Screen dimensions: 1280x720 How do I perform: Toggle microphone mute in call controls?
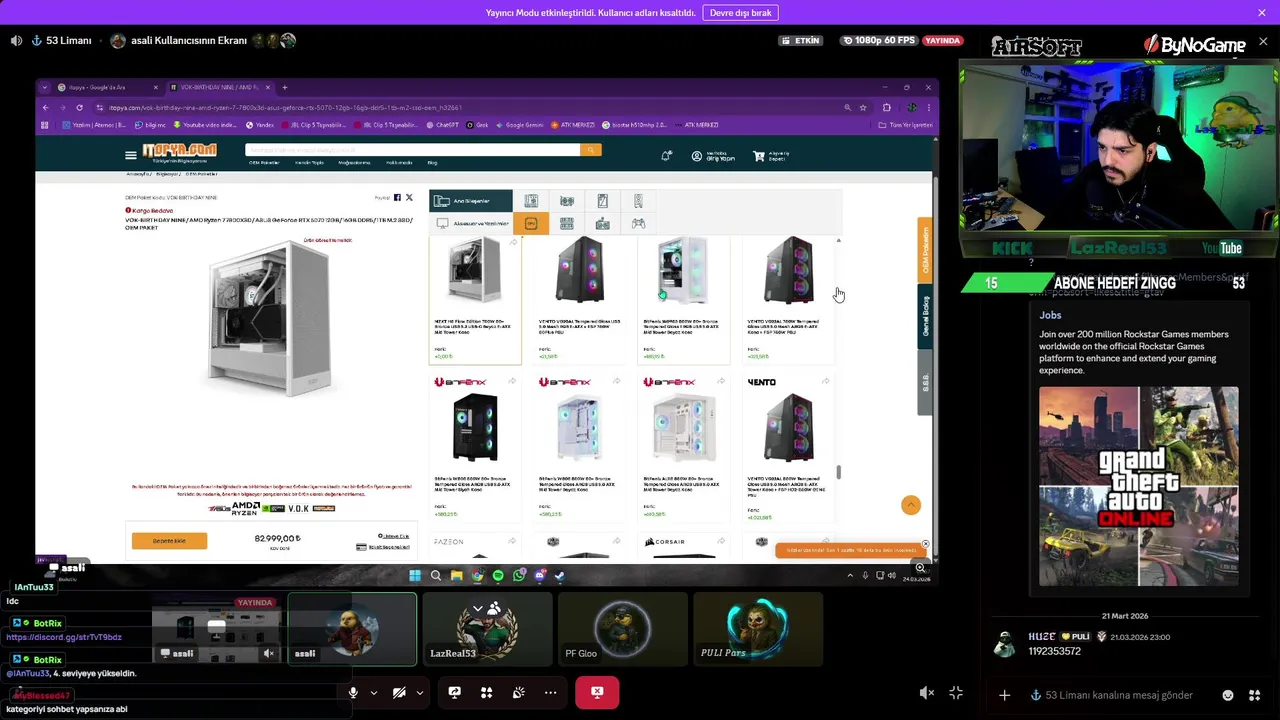pos(352,692)
